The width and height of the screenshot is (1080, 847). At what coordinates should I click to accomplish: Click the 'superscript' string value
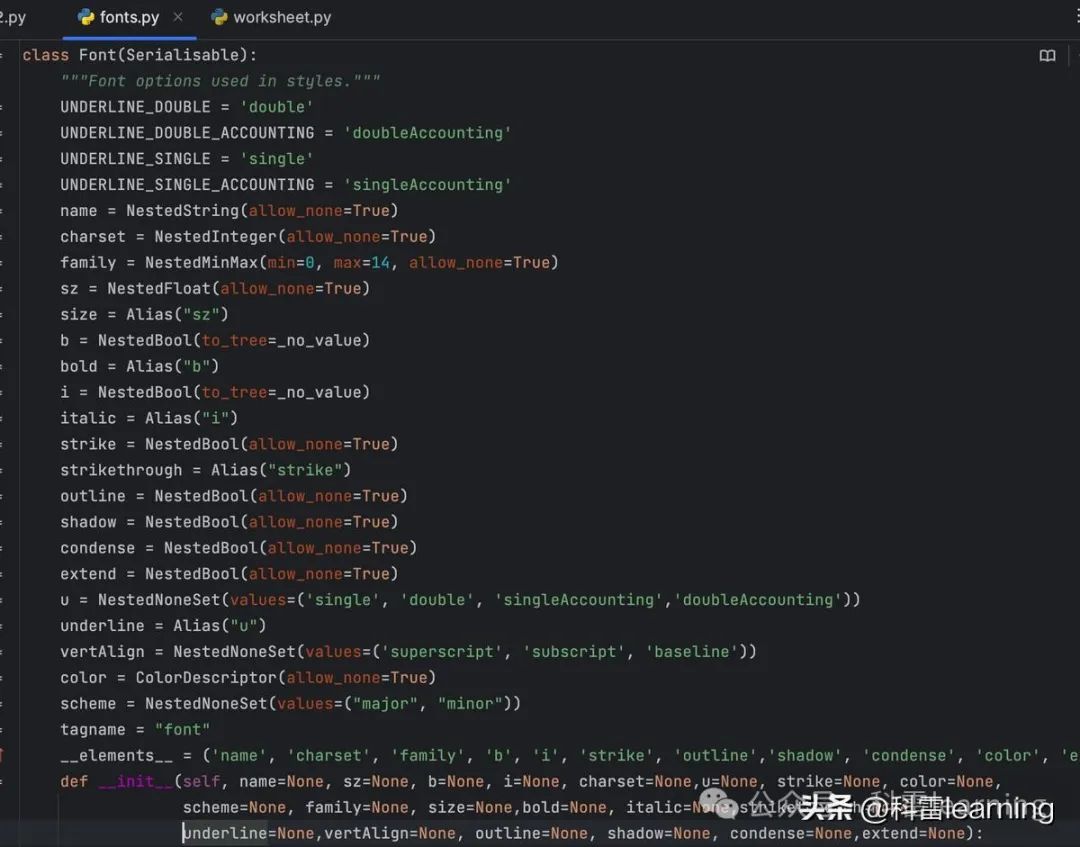pos(442,651)
